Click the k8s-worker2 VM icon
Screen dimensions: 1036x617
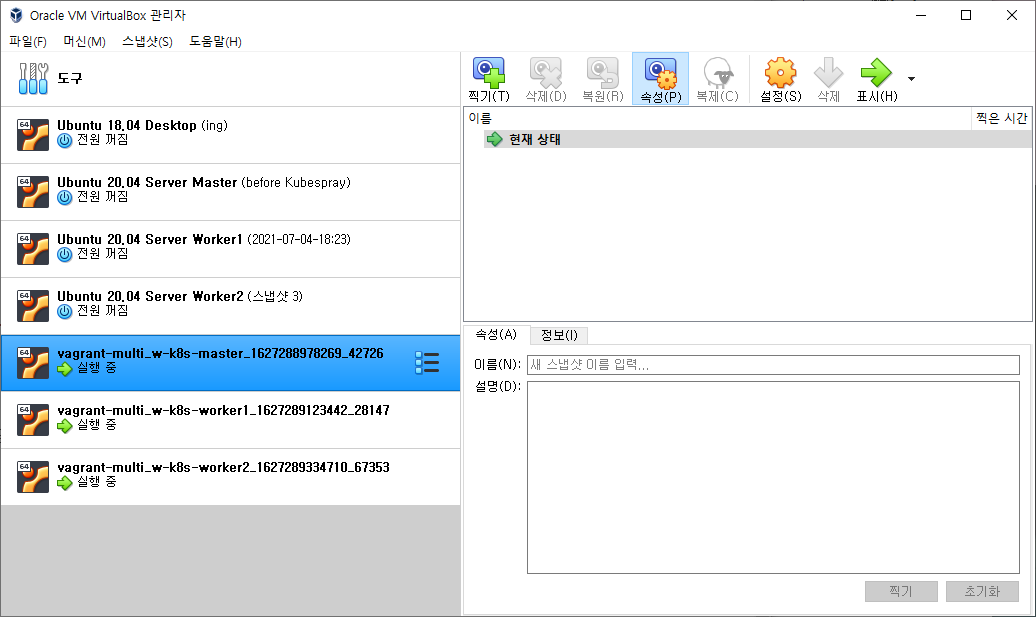point(33,477)
